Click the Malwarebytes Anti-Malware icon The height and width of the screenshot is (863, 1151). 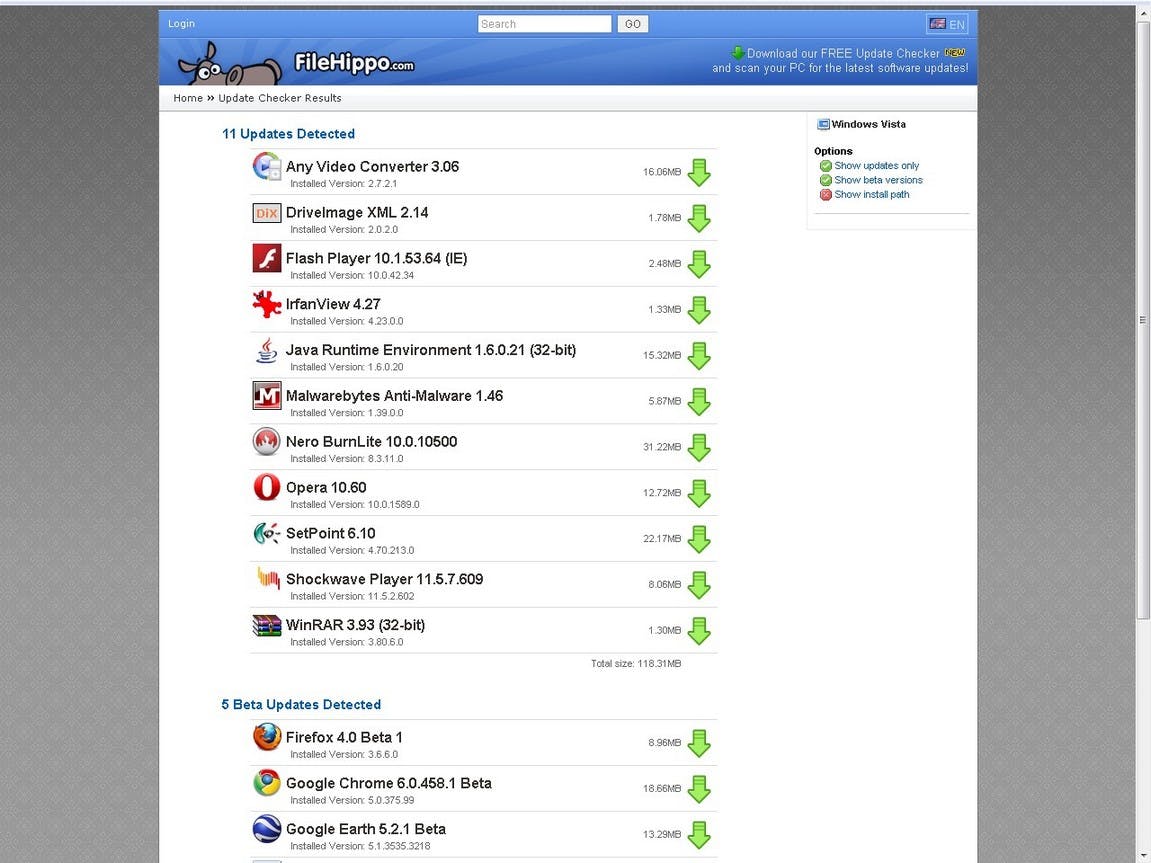point(266,396)
